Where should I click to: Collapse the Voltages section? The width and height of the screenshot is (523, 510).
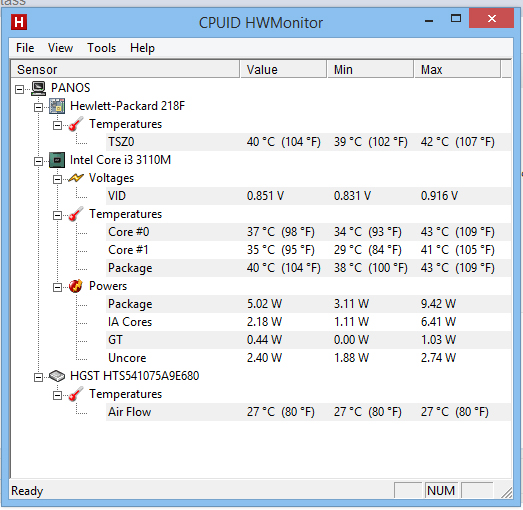(x=58, y=179)
